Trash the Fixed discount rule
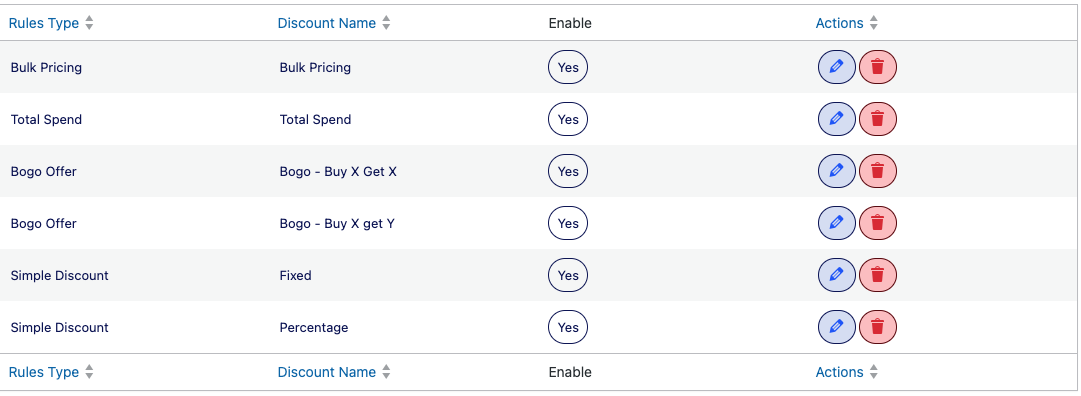This screenshot has width=1081, height=396. click(878, 275)
